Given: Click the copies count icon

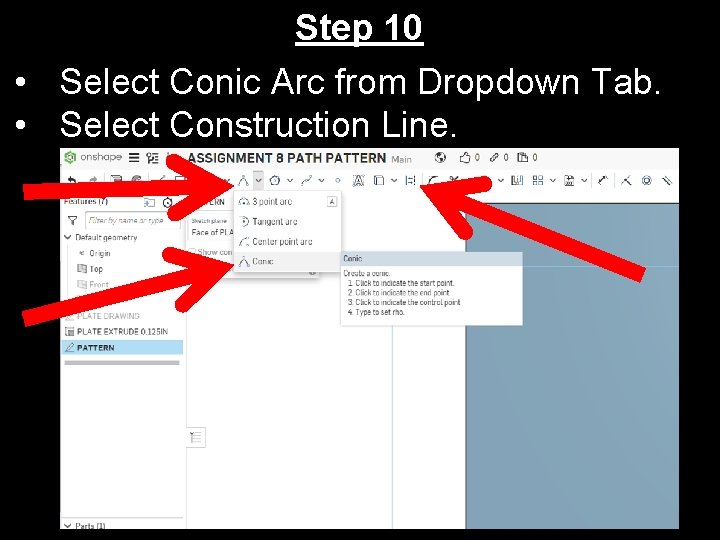Looking at the screenshot, I should [523, 158].
